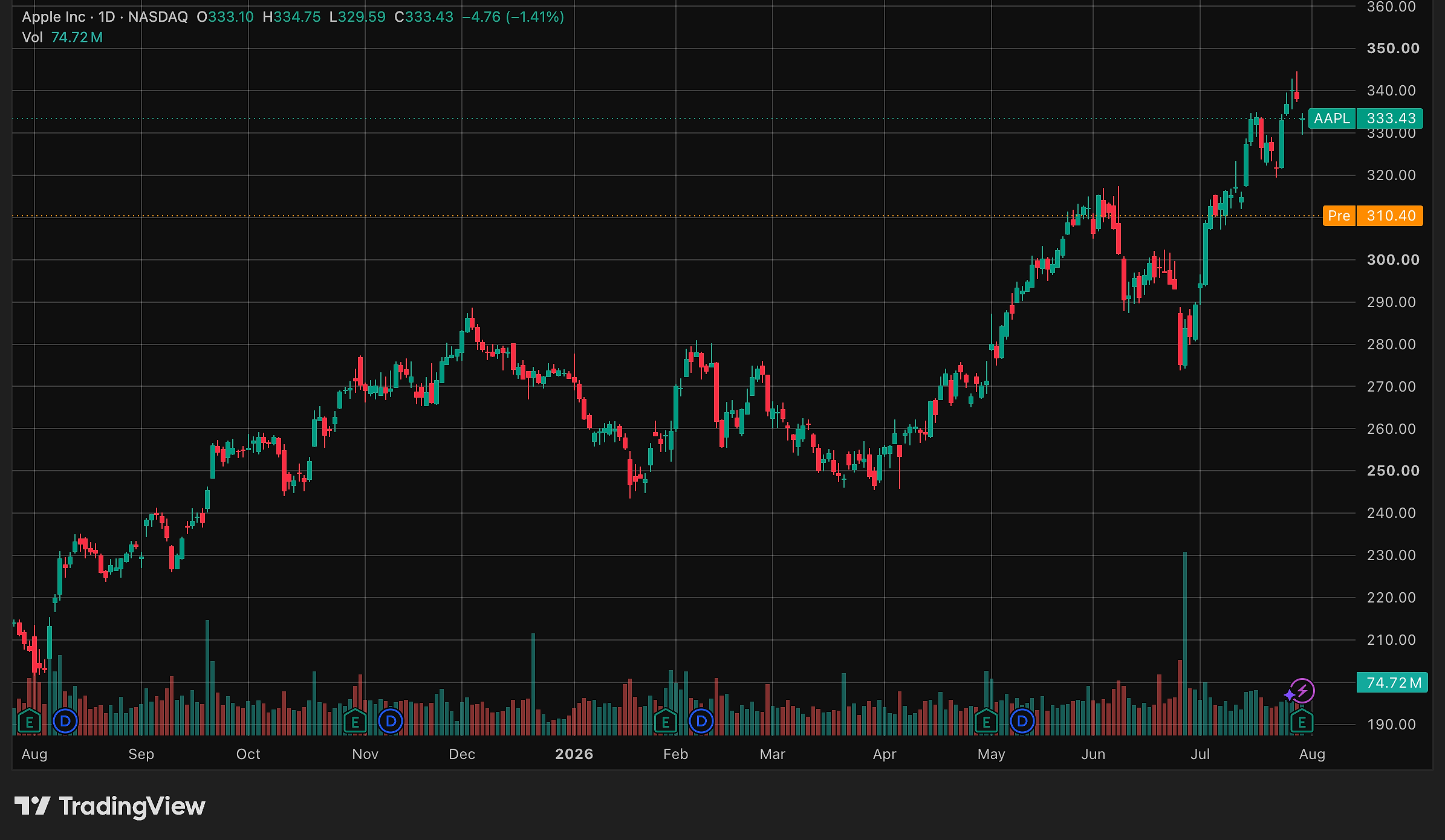Viewport: 1445px width, 840px height.
Task: Click the Jul label on the time axis
Action: click(1200, 754)
